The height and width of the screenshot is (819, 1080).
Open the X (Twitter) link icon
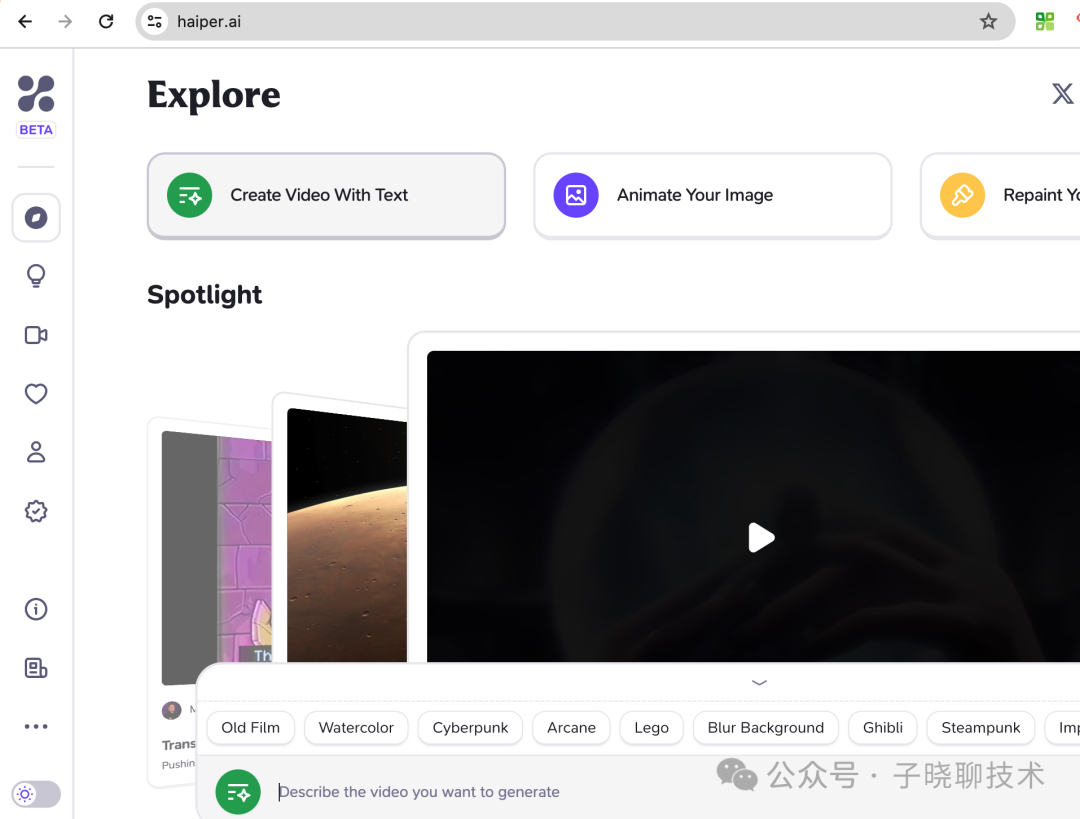(1062, 93)
